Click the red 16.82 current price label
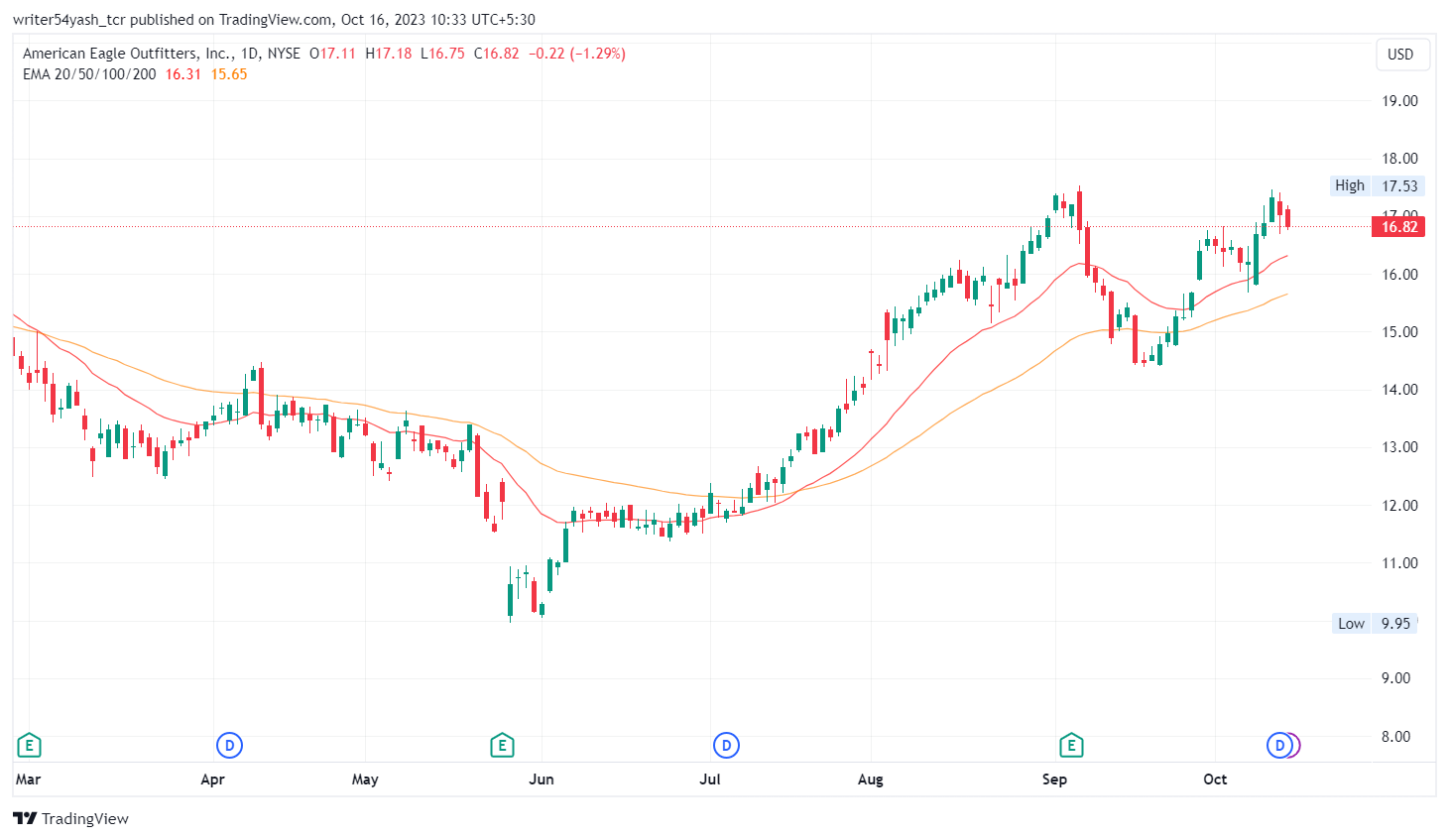 [1399, 226]
